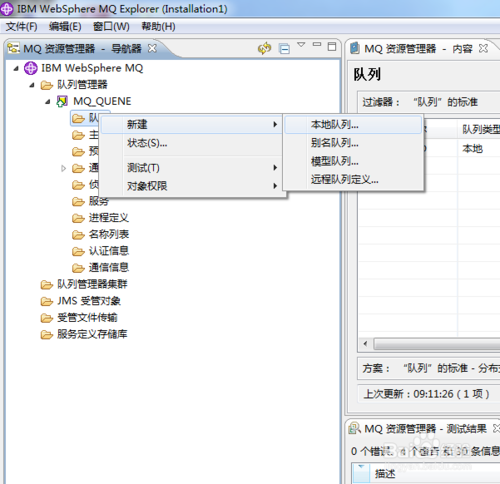Collapse the MQ_QUENE tree node
Image resolution: width=500 pixels, height=484 pixels.
click(x=48, y=101)
